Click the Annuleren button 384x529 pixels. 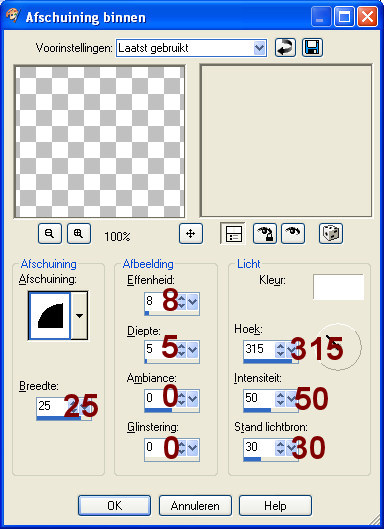click(x=195, y=505)
